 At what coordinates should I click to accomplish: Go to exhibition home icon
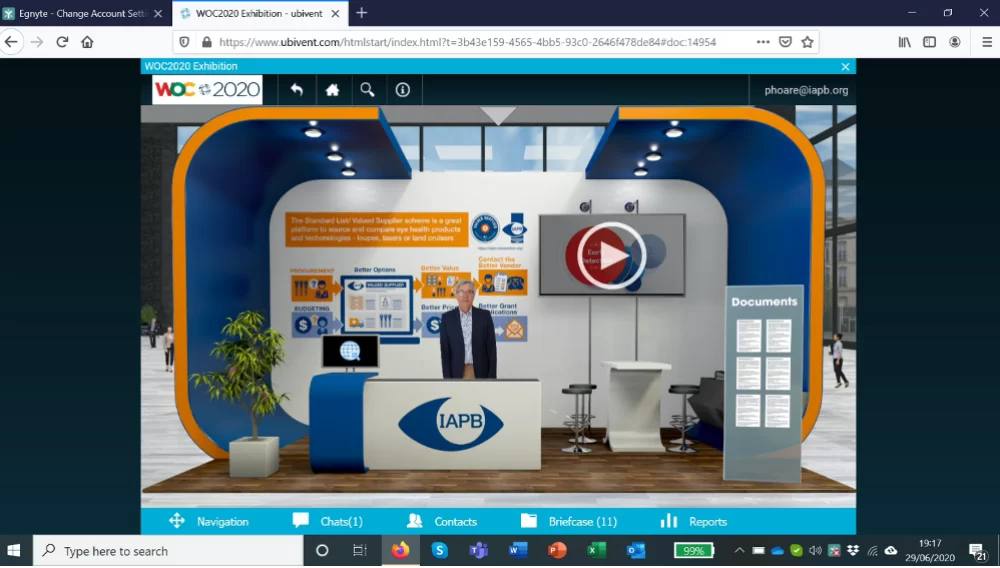332,90
